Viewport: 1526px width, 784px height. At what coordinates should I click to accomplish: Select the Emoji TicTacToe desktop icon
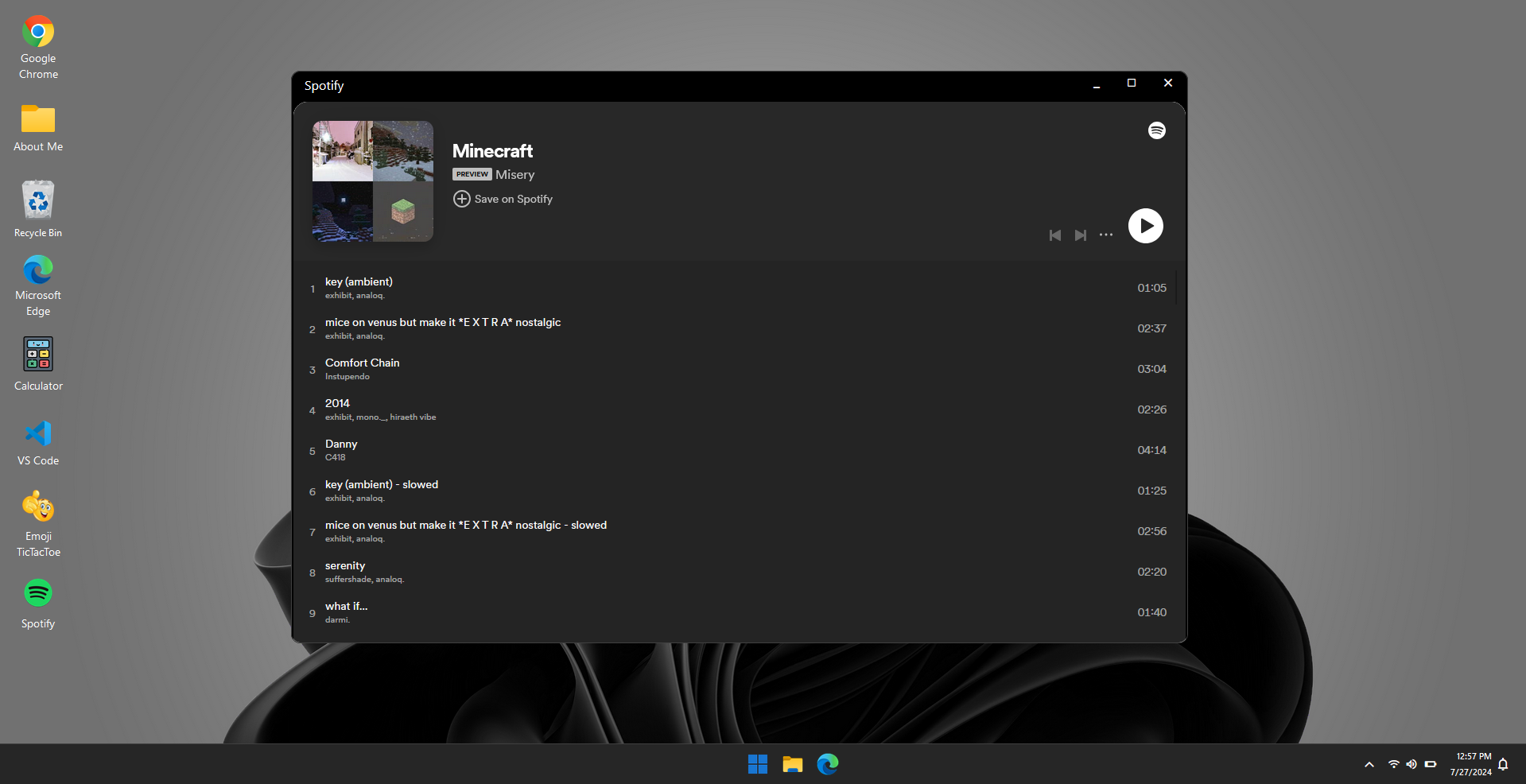[38, 524]
